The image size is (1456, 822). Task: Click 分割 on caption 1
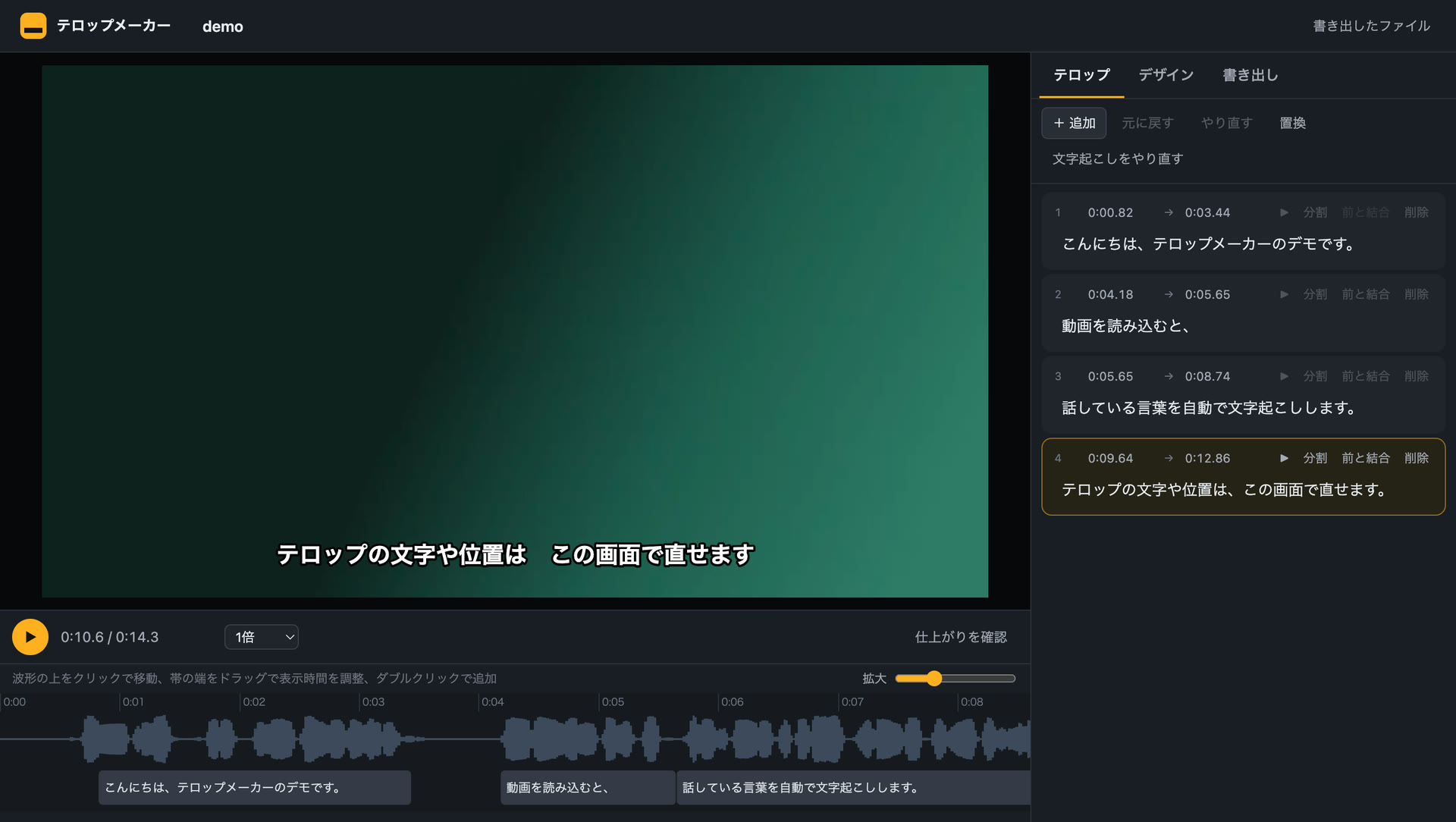tap(1315, 212)
